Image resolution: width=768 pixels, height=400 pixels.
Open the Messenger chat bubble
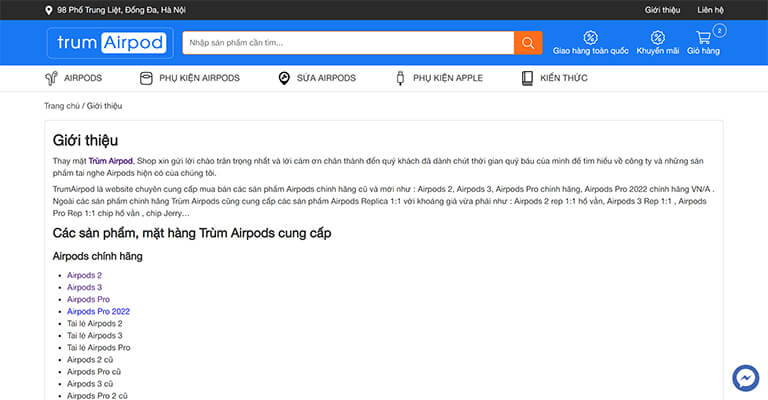[x=745, y=378]
